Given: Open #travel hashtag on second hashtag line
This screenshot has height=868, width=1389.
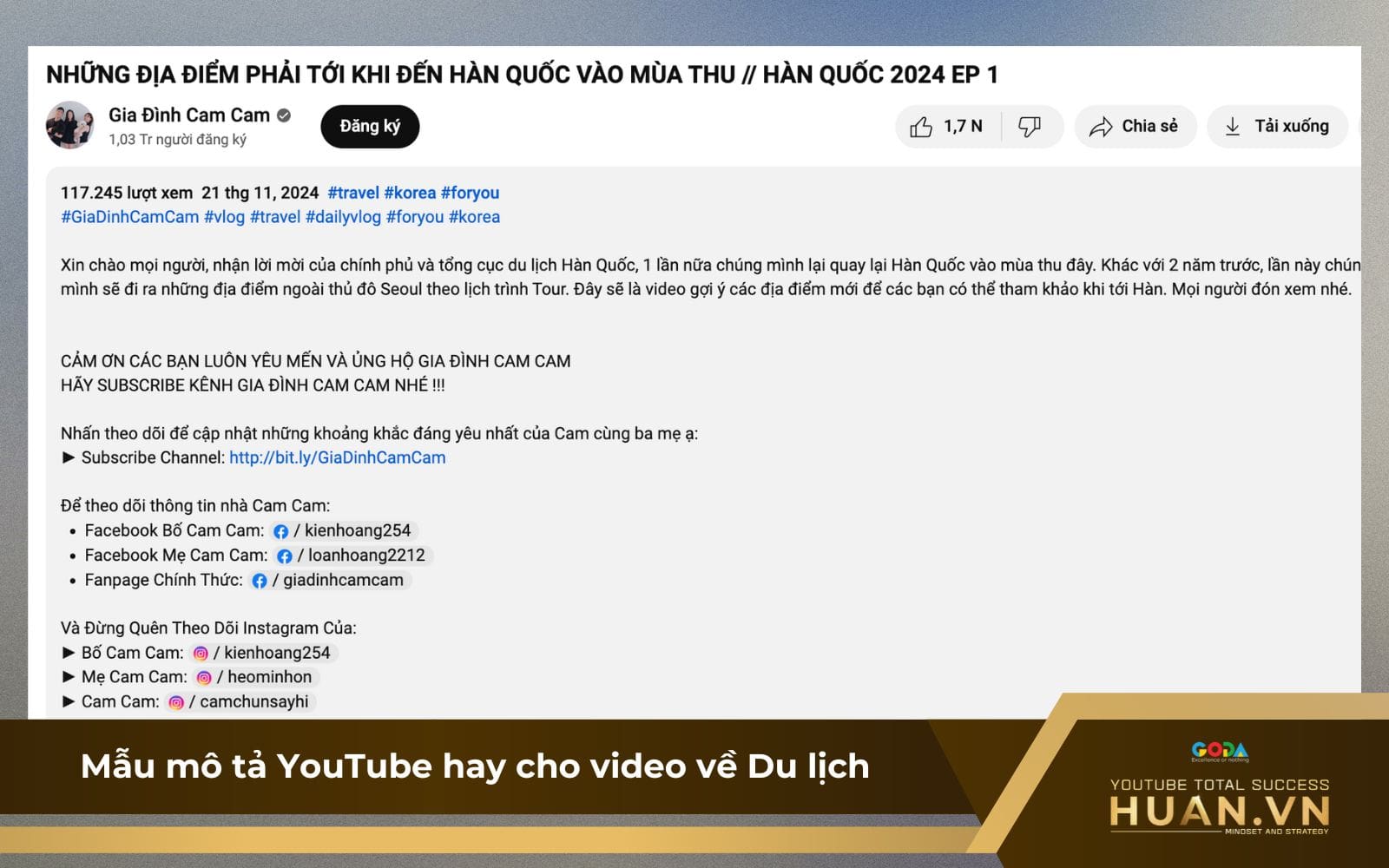Looking at the screenshot, I should 275,217.
